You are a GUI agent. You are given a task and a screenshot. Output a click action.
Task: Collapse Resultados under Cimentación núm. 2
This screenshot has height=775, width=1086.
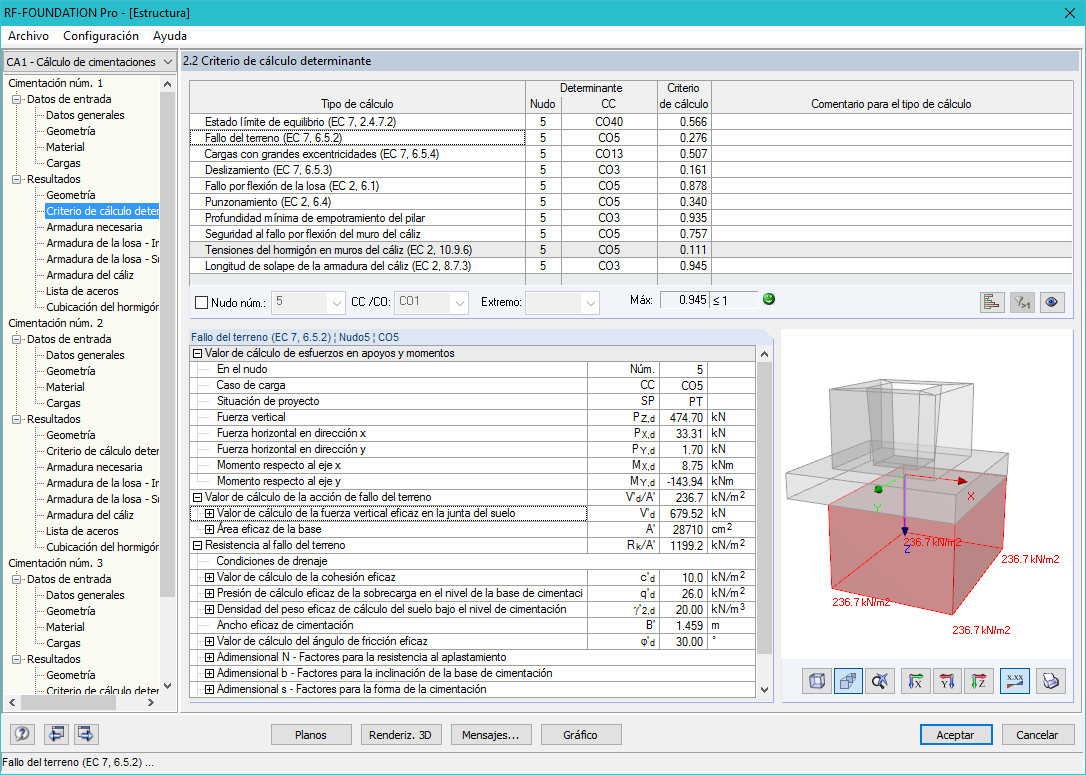tap(17, 419)
